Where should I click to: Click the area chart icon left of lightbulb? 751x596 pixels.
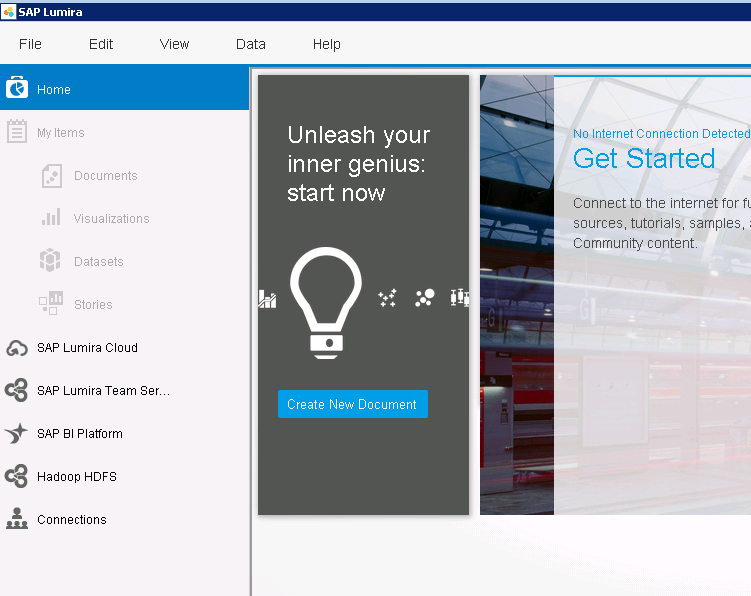(x=267, y=299)
